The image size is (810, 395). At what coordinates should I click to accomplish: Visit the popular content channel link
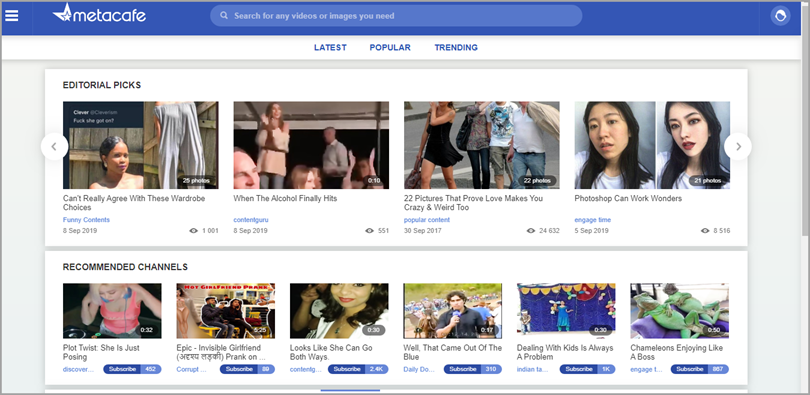point(427,220)
